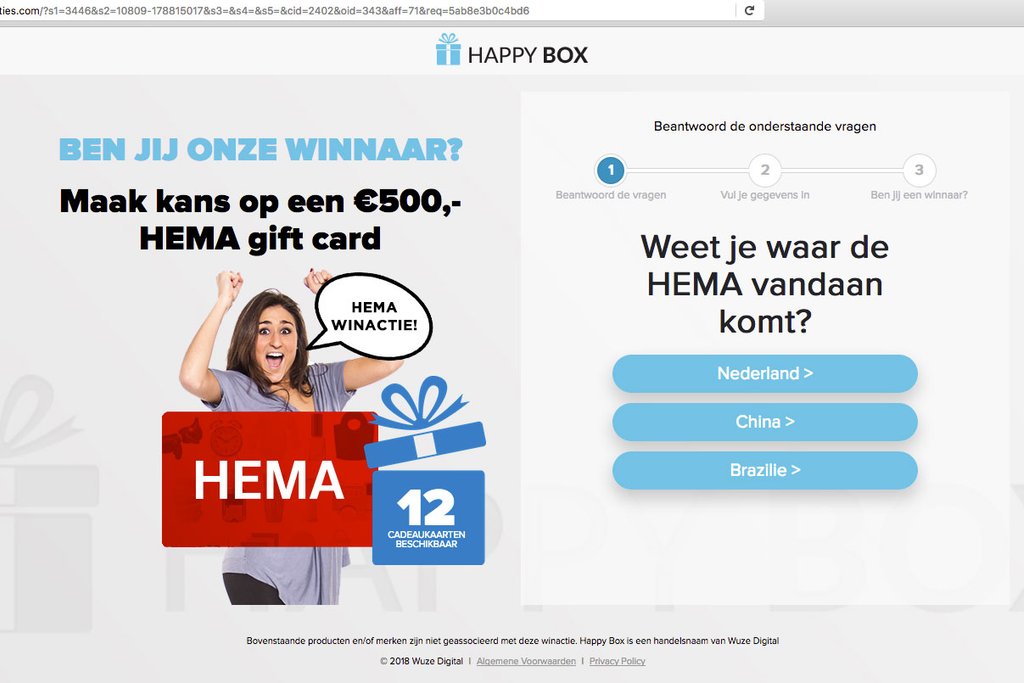1024x683 pixels.
Task: Reload the page with the refresh icon
Action: [749, 10]
